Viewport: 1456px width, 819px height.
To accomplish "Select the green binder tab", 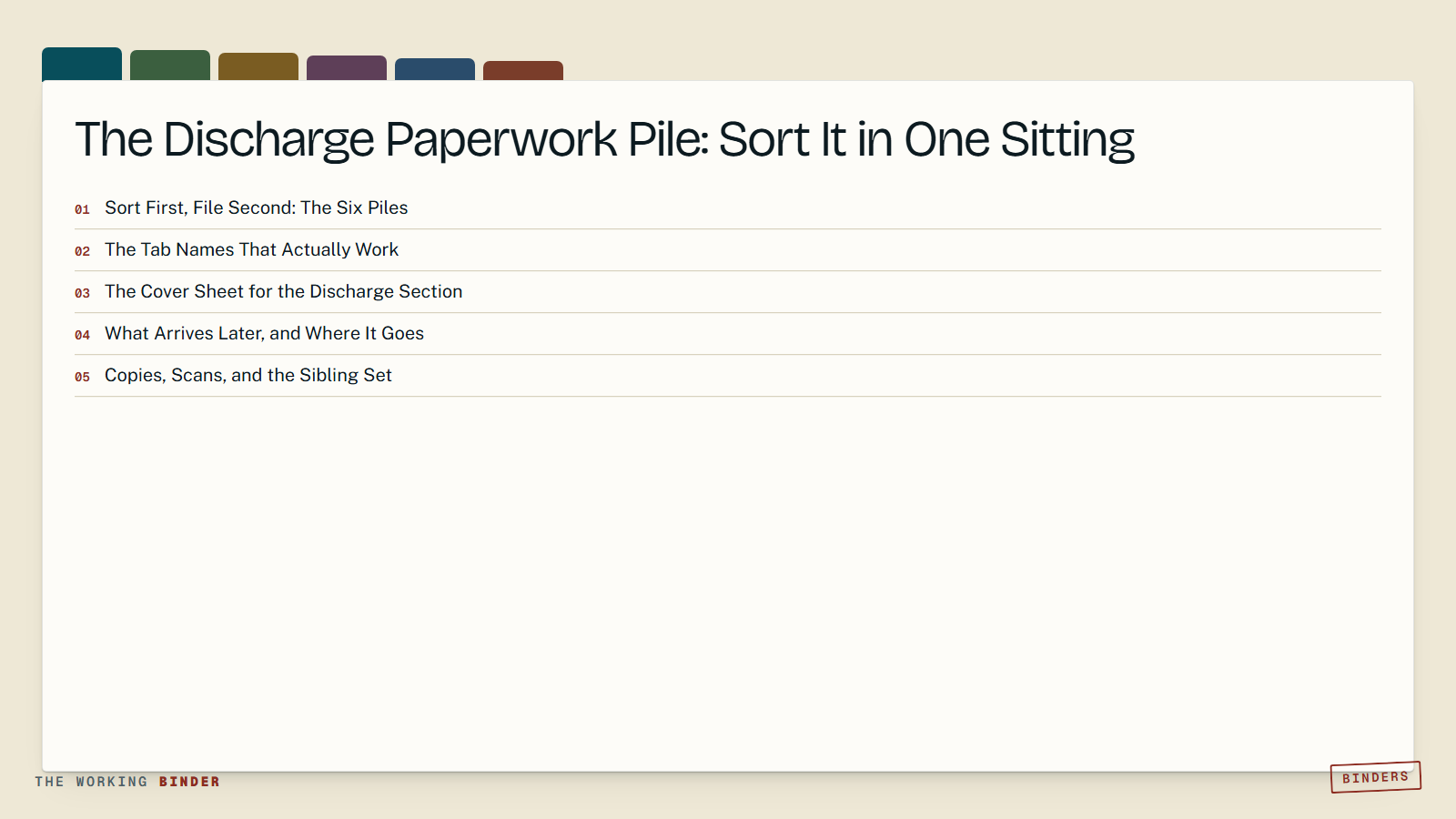I will point(170,66).
